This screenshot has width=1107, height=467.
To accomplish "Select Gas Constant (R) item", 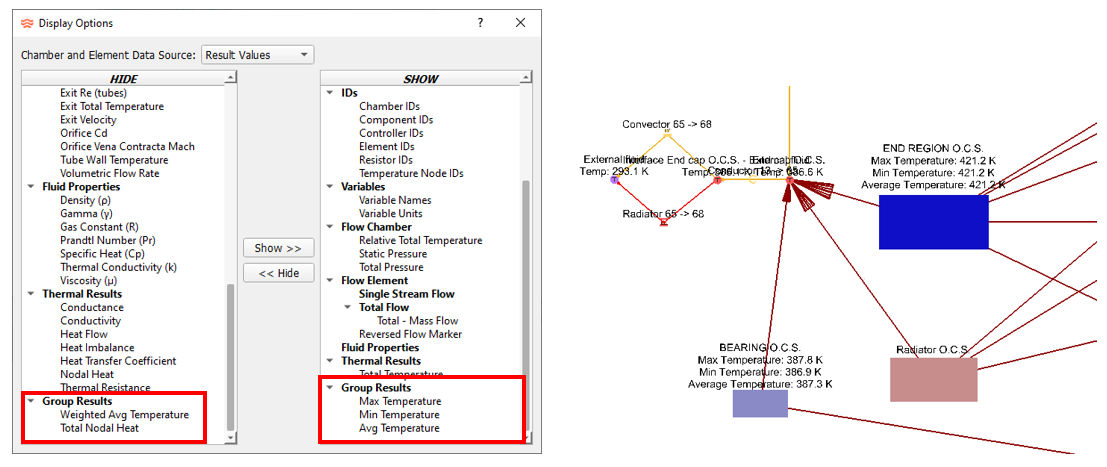I will click(x=100, y=227).
